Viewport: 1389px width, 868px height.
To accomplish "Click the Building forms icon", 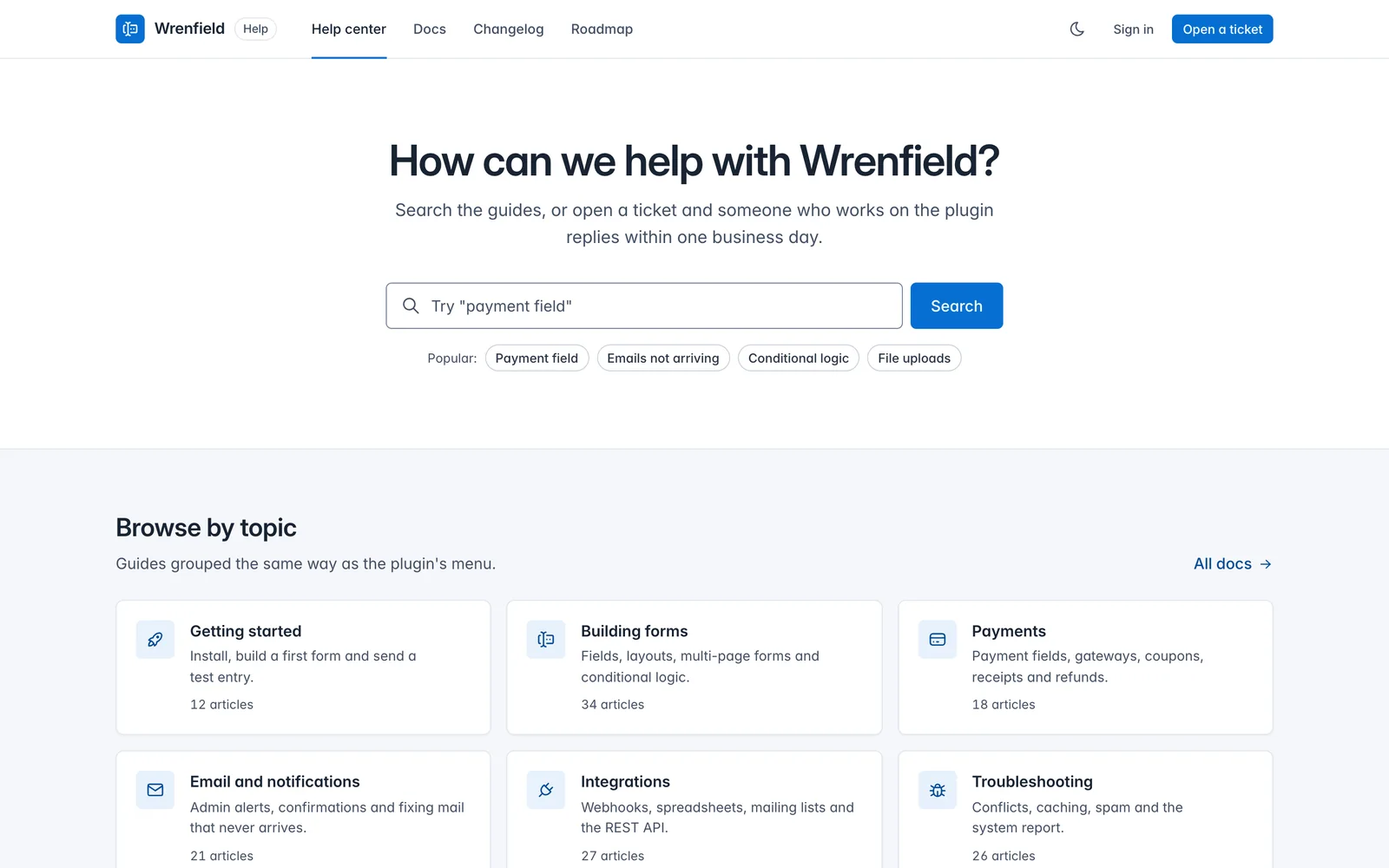I will click(546, 640).
